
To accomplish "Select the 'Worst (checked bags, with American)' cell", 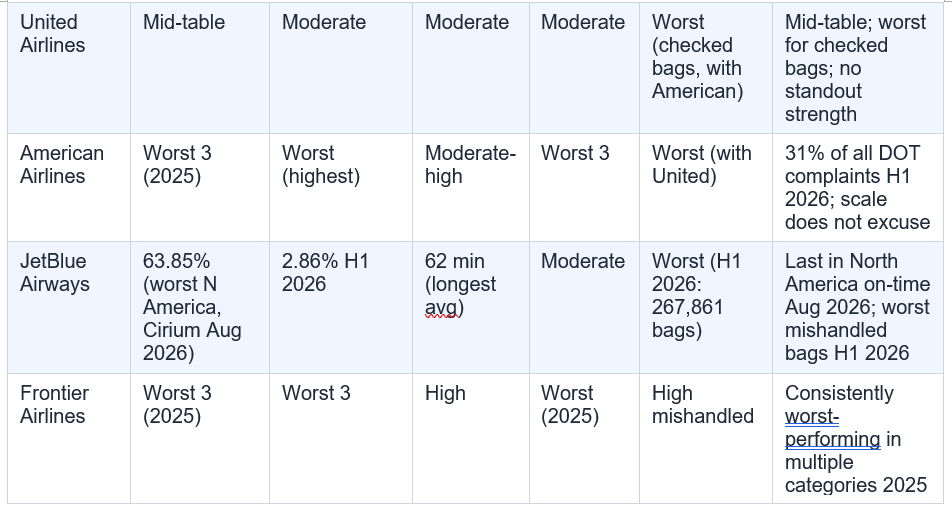I will (706, 68).
